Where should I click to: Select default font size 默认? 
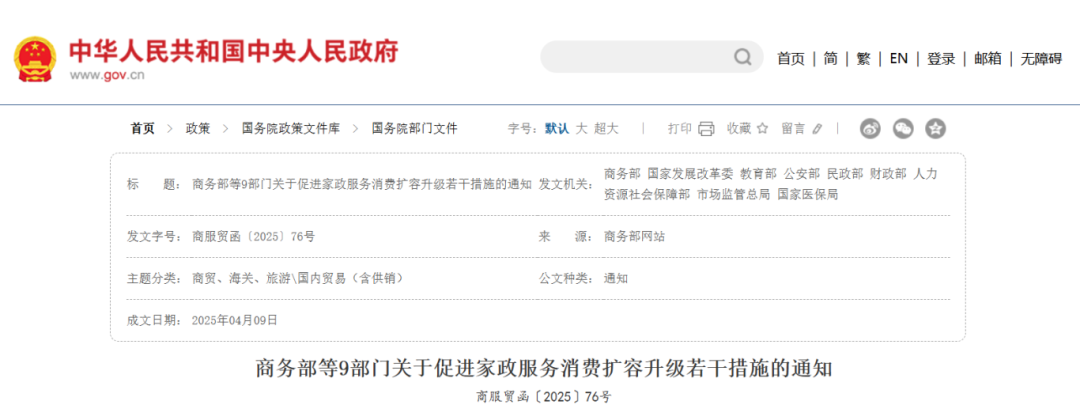(x=557, y=128)
